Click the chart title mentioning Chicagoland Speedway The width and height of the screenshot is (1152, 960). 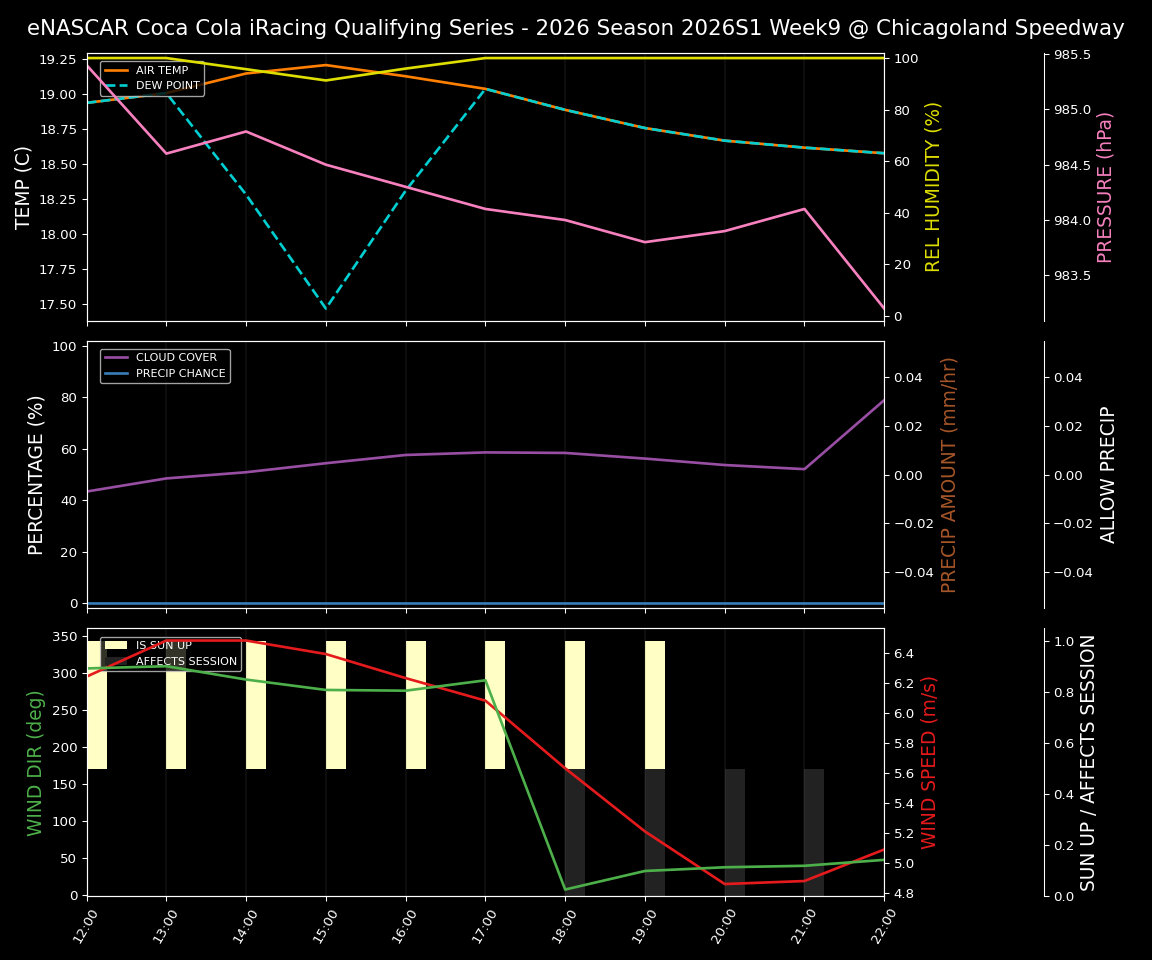click(x=576, y=27)
